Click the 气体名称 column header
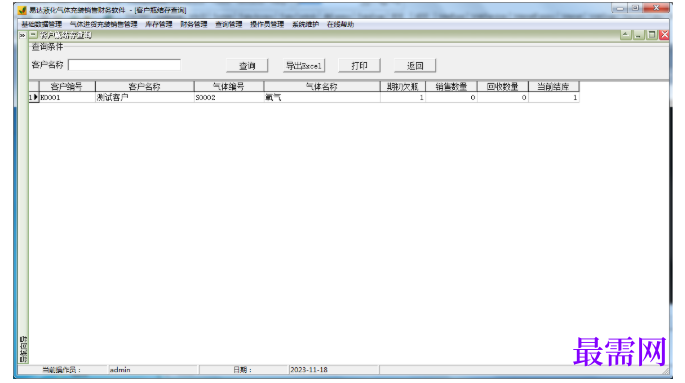 click(322, 86)
